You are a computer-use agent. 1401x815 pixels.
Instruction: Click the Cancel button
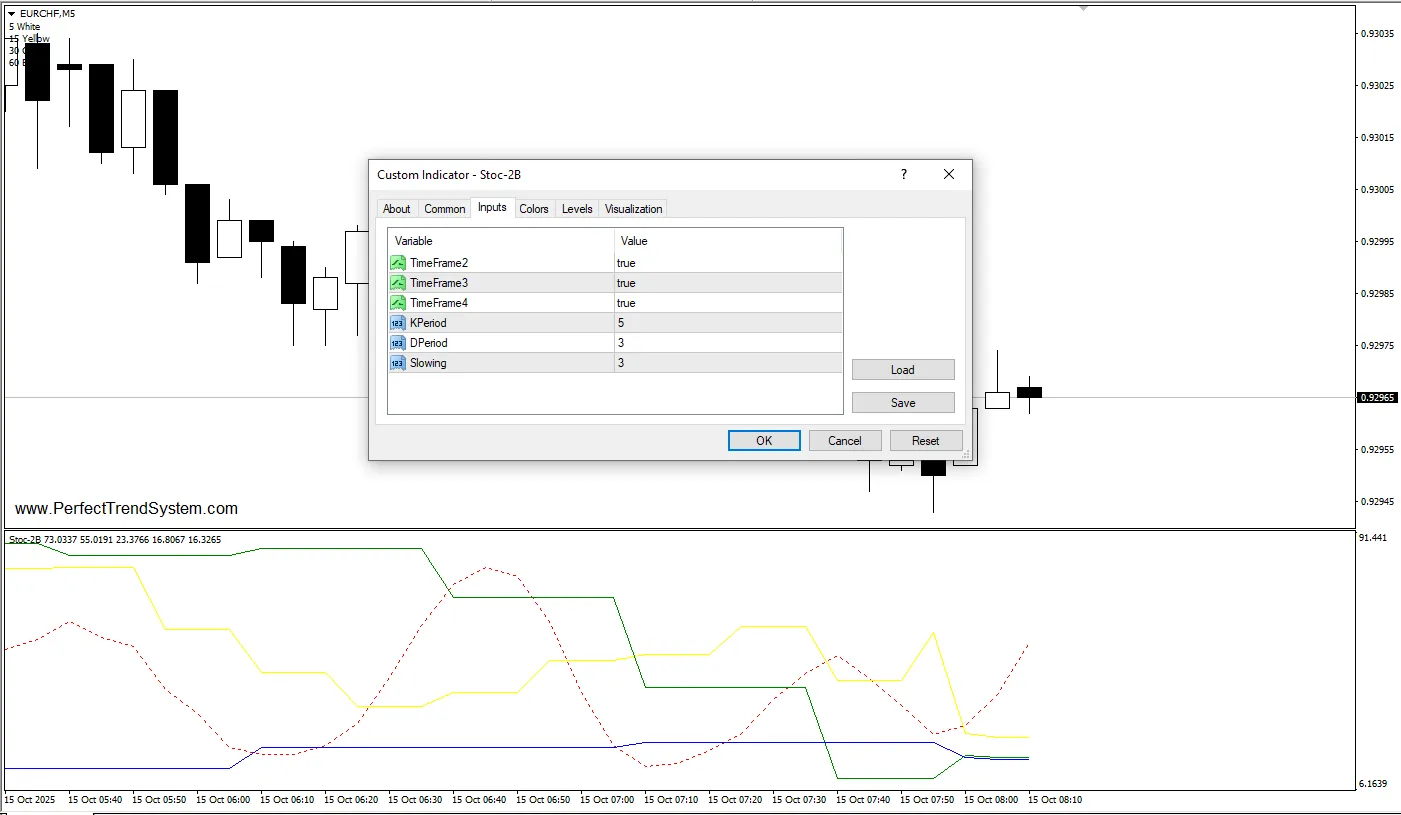(845, 441)
